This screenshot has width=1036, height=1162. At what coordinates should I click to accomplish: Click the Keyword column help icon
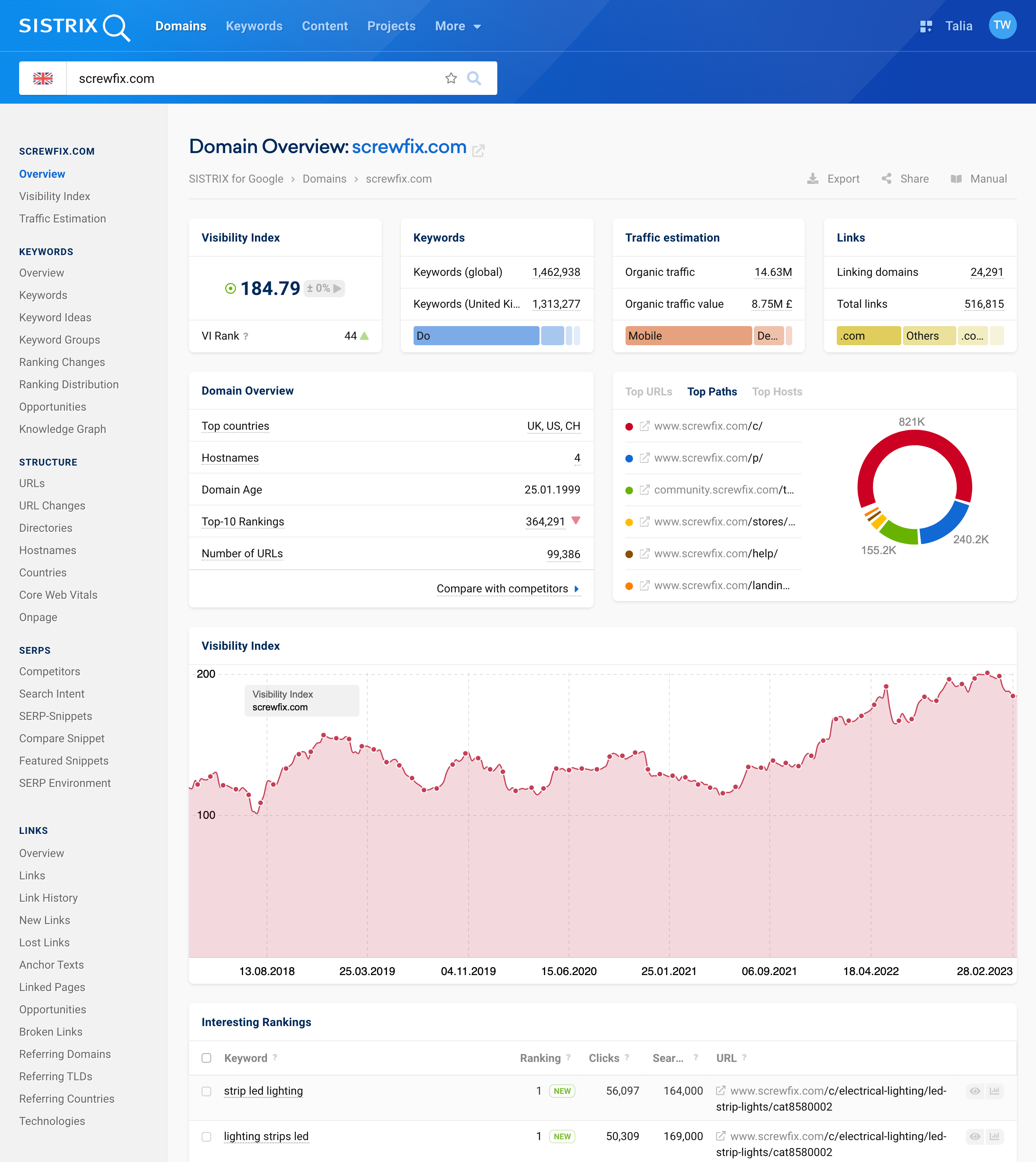[275, 1057]
